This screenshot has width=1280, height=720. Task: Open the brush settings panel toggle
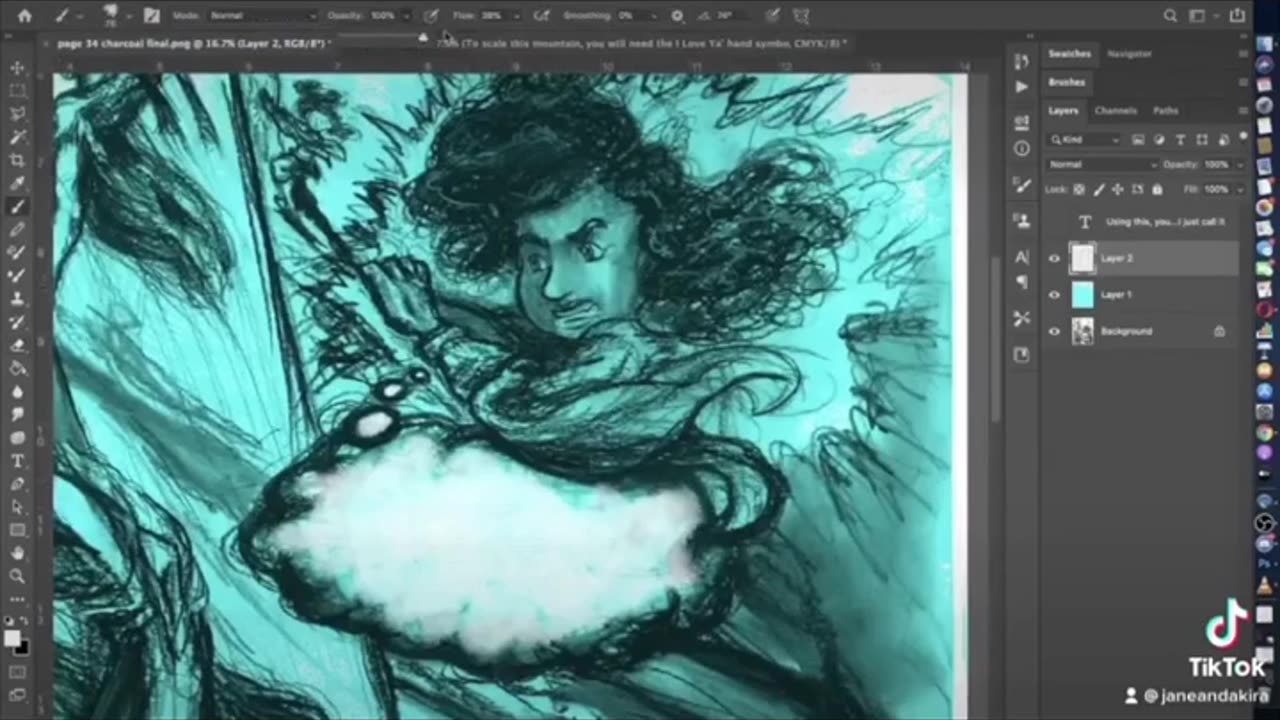click(x=151, y=16)
